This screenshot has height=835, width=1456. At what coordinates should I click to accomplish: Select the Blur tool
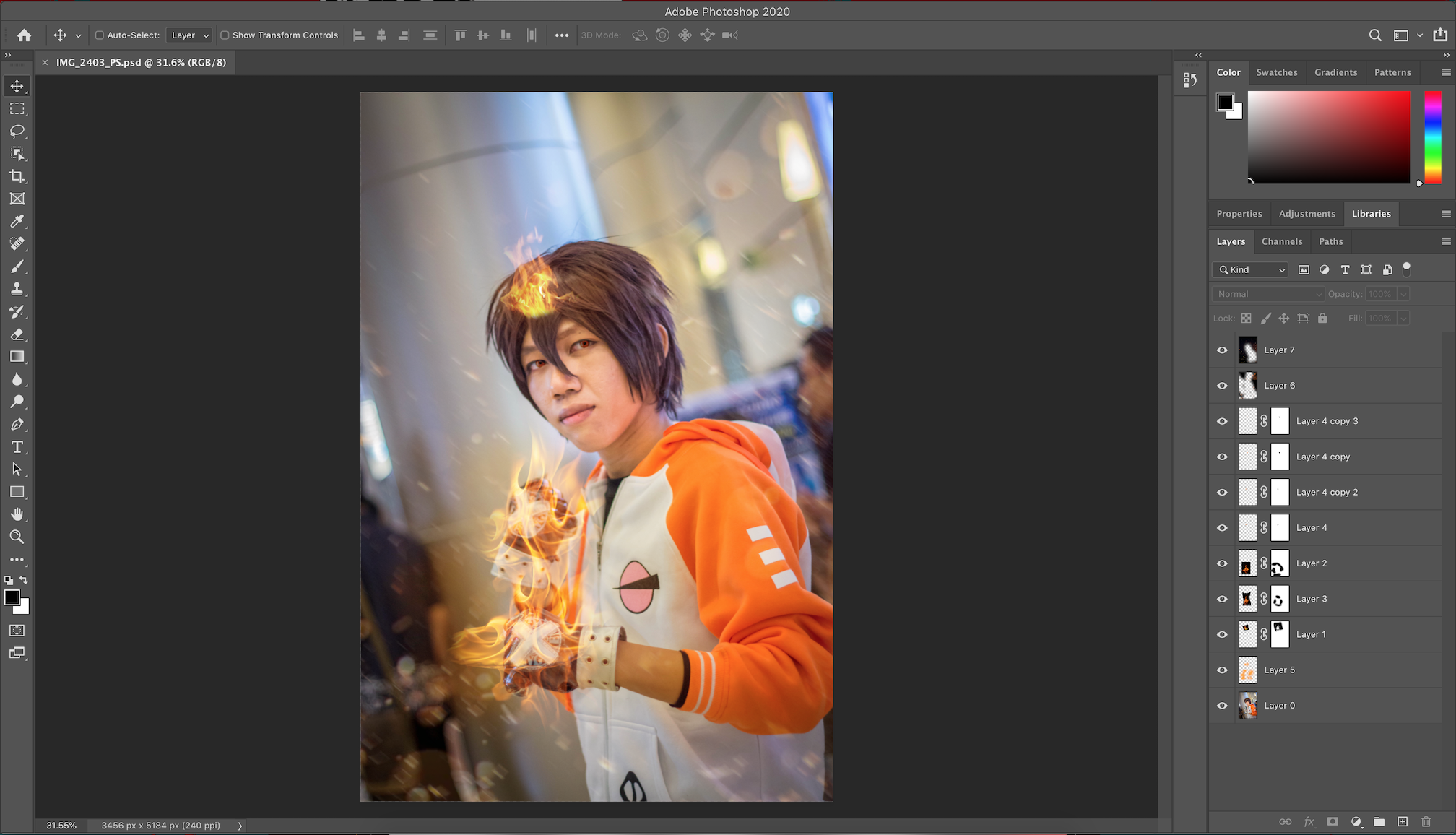17,379
